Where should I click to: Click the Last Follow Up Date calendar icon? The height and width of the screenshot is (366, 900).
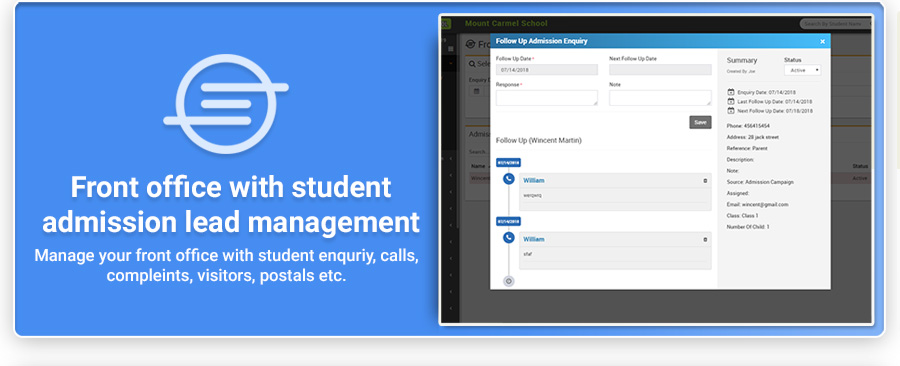click(731, 101)
